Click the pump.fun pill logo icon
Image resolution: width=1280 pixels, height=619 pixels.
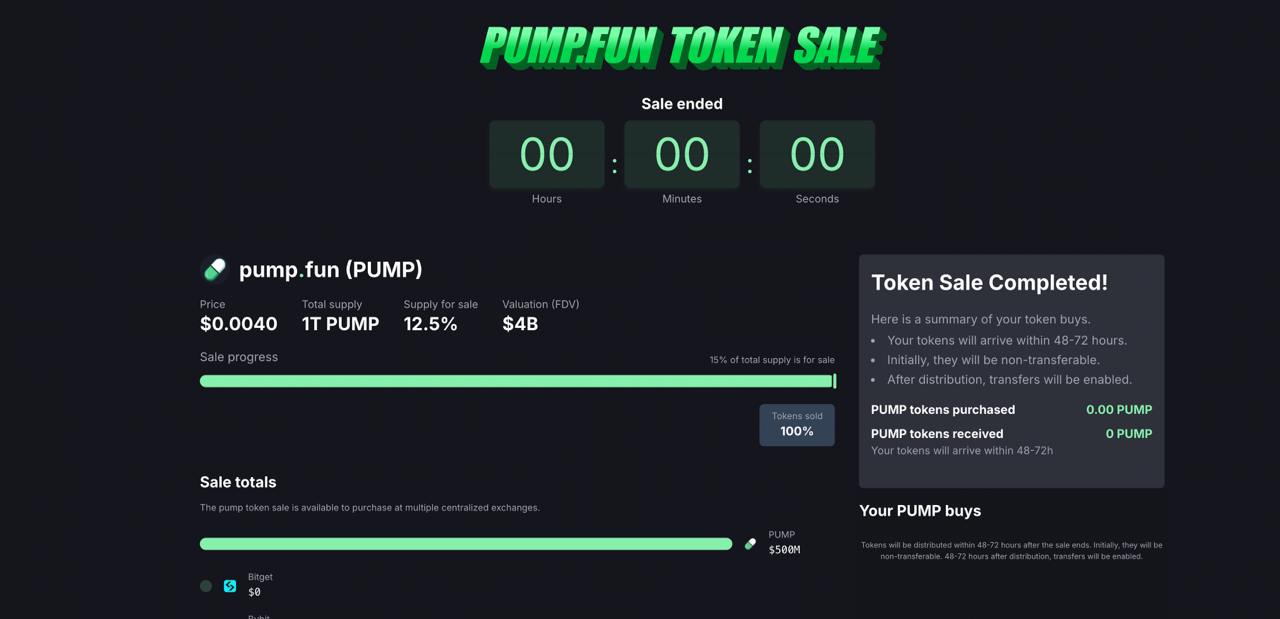click(214, 269)
